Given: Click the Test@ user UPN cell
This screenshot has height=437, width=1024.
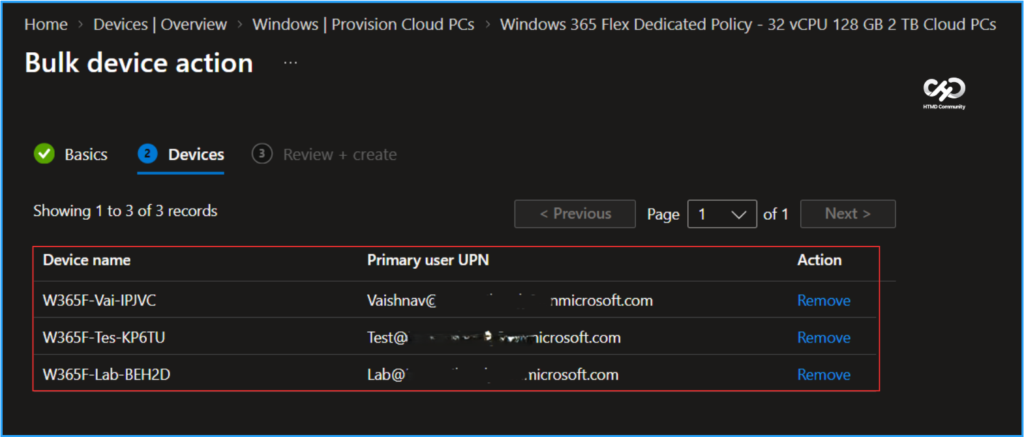Looking at the screenshot, I should 494,338.
